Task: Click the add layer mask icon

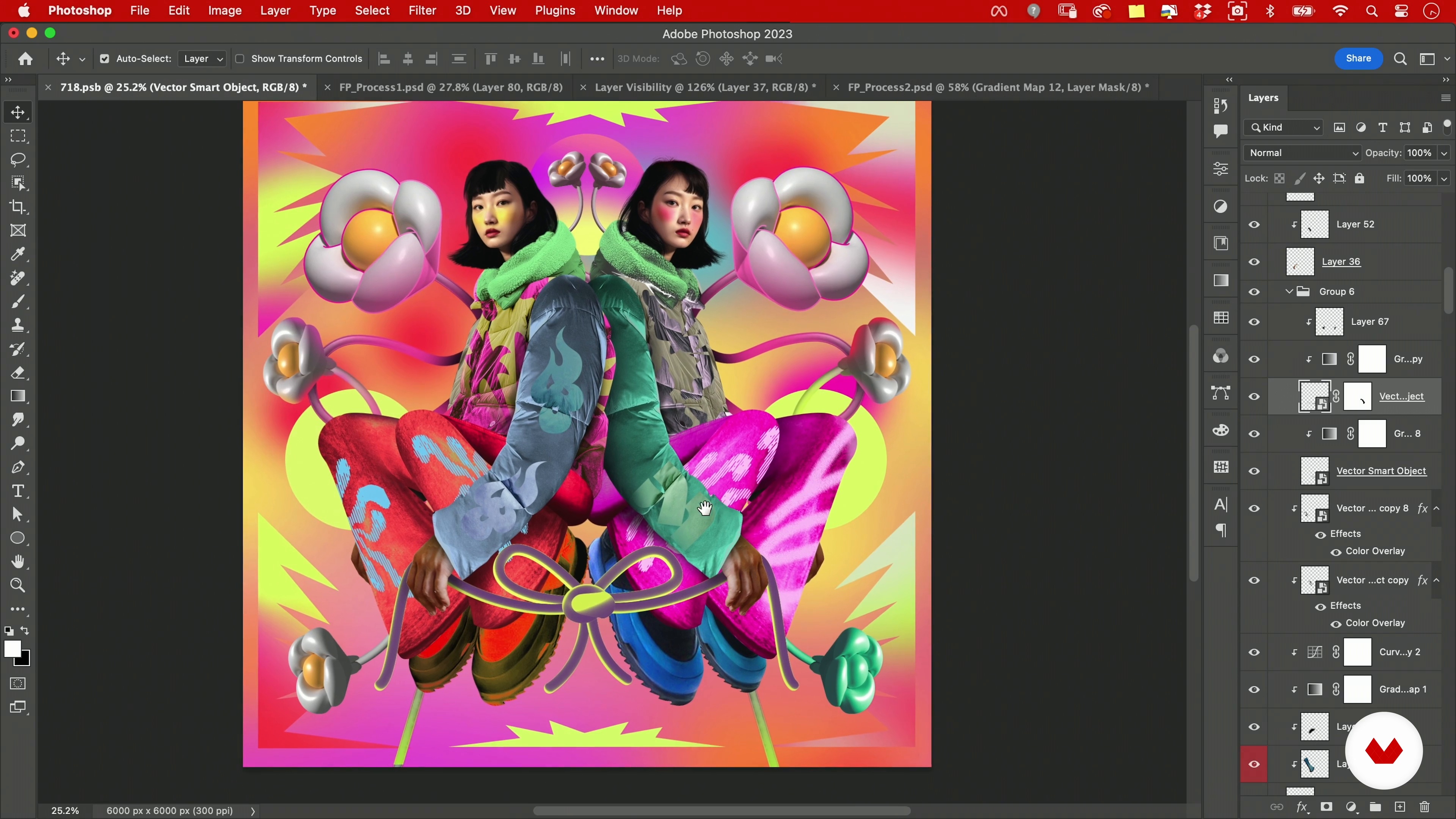Action: pyautogui.click(x=1327, y=807)
